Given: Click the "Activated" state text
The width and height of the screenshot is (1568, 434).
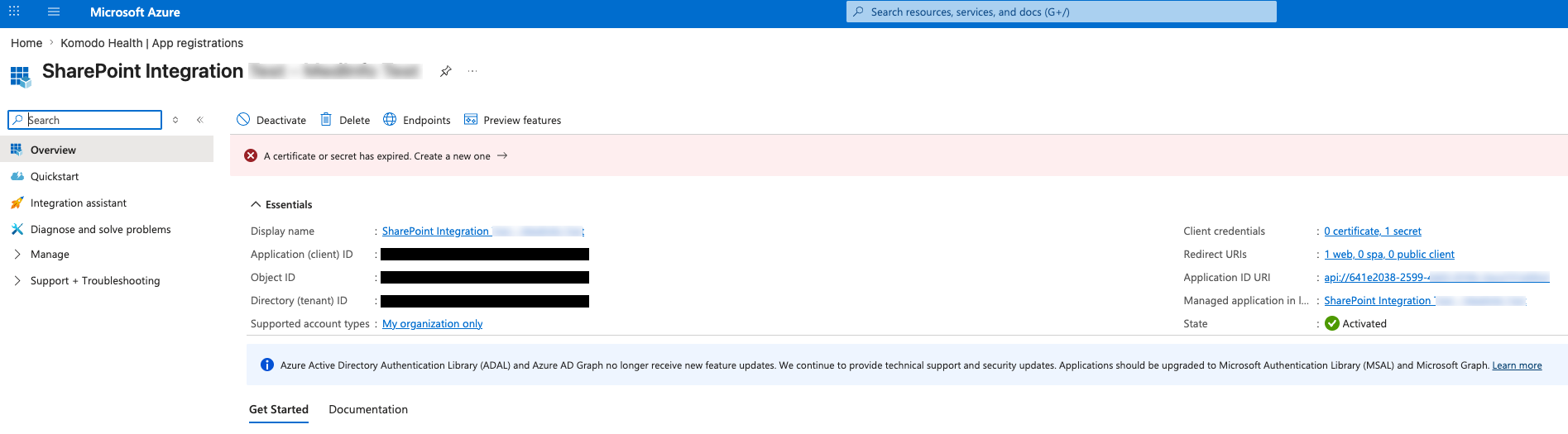Looking at the screenshot, I should (1364, 324).
